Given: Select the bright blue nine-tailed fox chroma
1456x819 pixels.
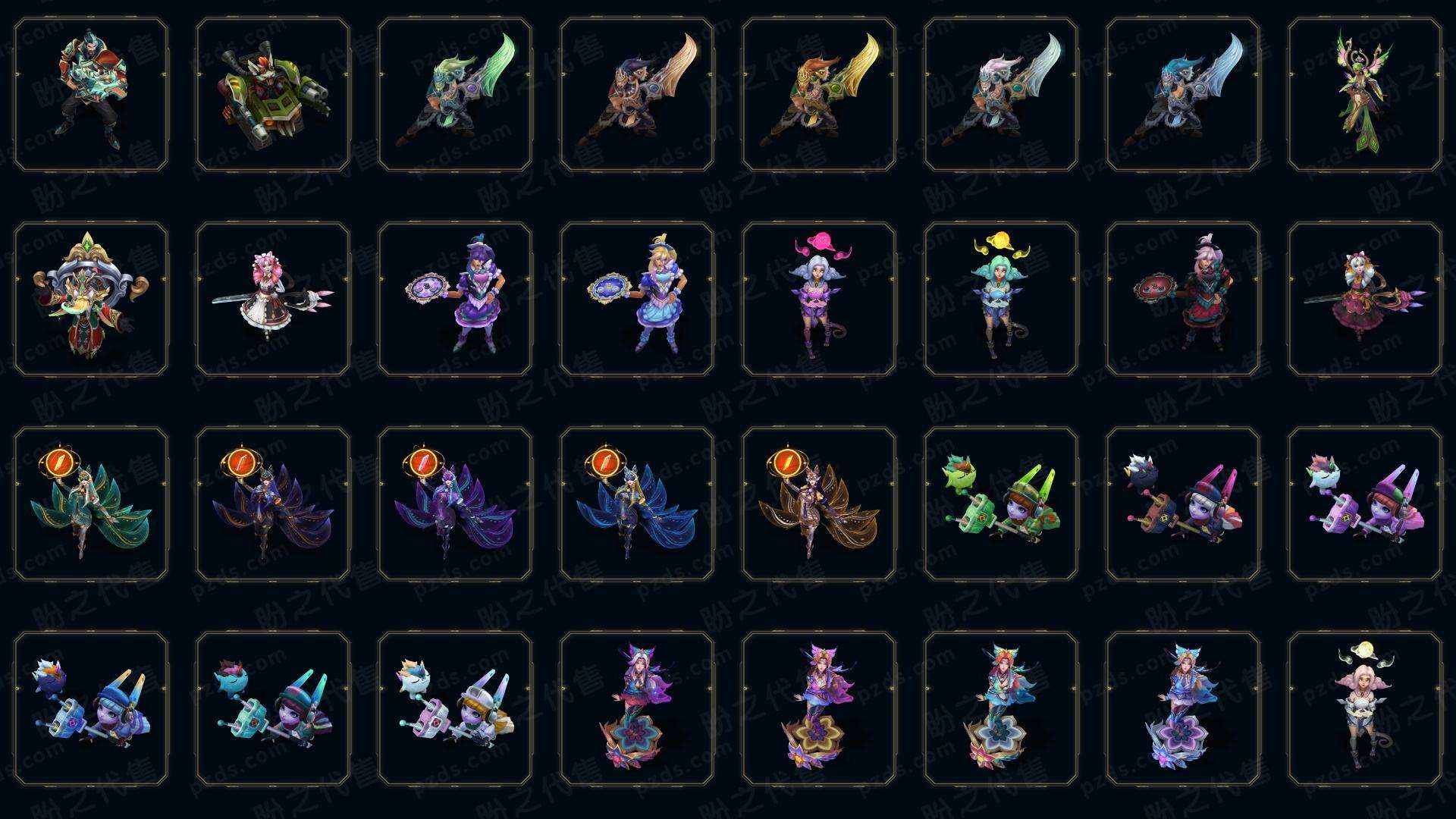Looking at the screenshot, I should [x=637, y=504].
